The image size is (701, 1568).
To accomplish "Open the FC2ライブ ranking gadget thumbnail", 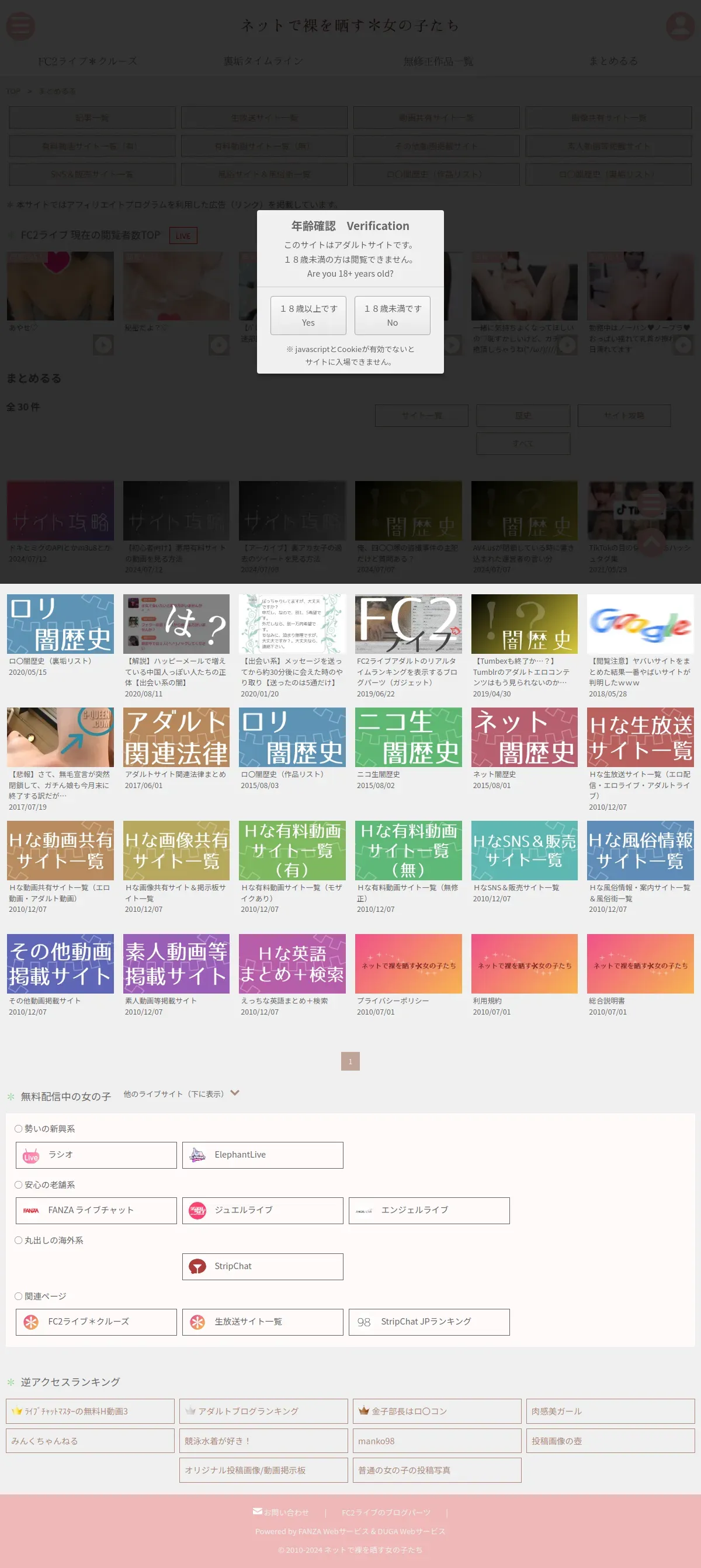I will (409, 624).
